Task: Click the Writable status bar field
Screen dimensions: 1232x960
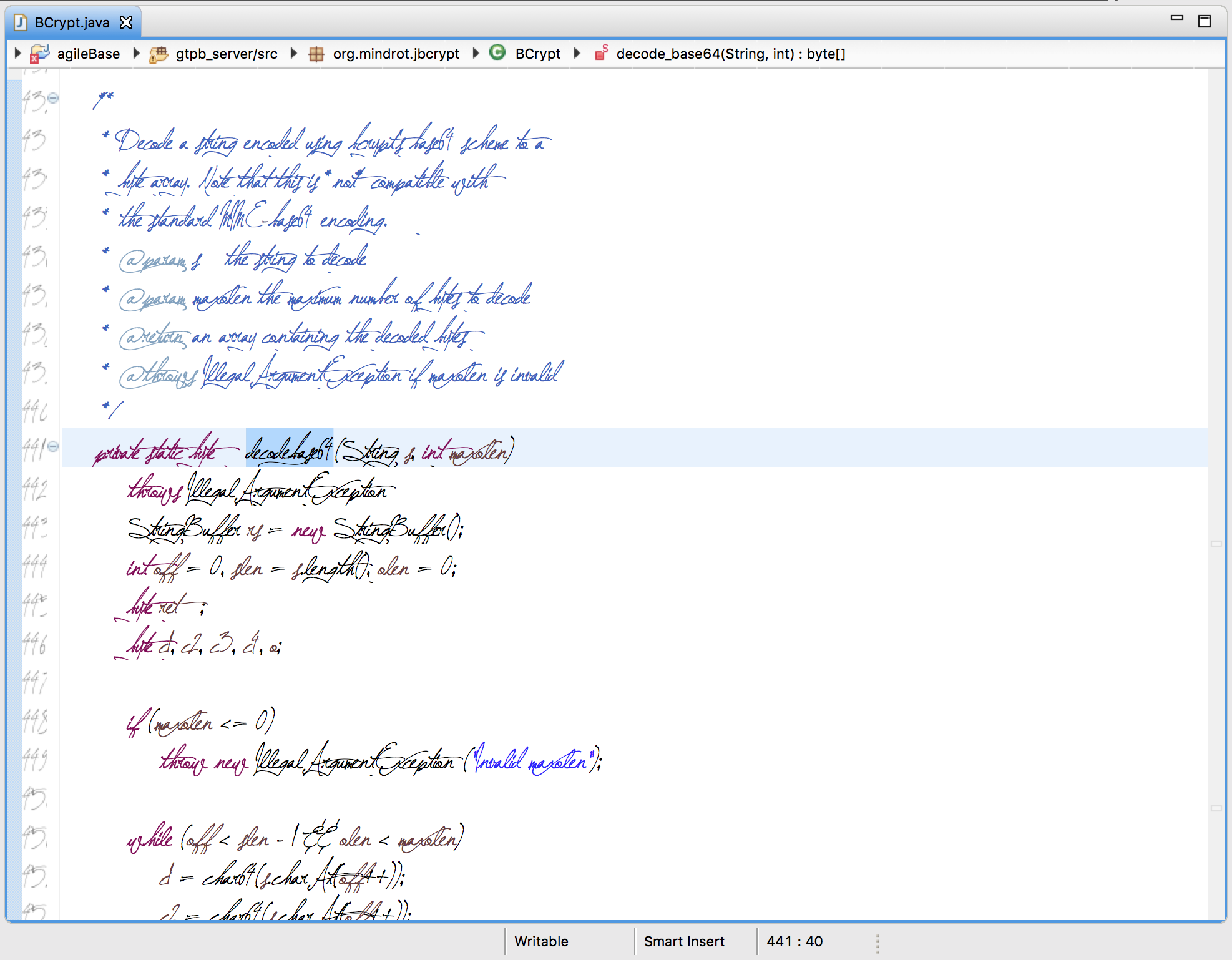Action: tap(541, 941)
